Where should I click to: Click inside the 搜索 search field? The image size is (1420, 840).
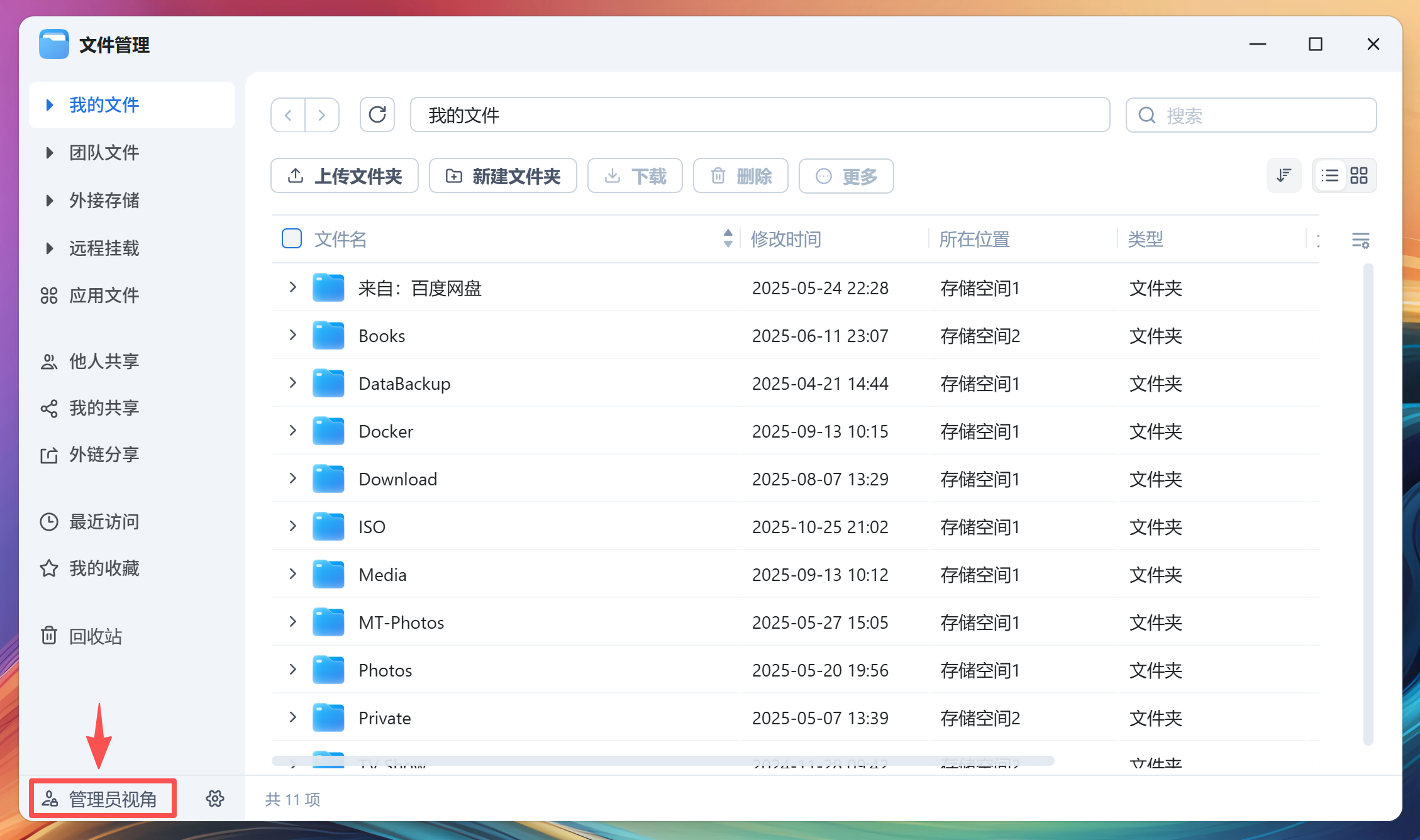click(1250, 115)
